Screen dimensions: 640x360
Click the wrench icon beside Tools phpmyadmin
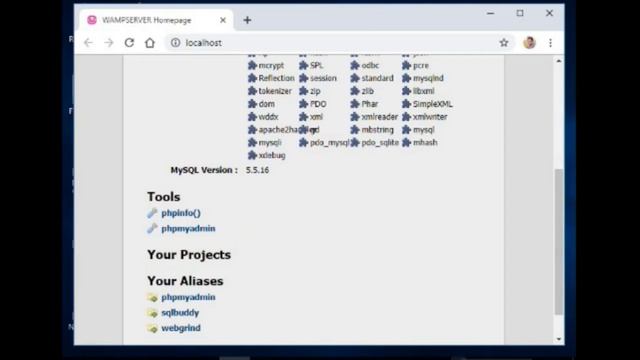tap(152, 229)
